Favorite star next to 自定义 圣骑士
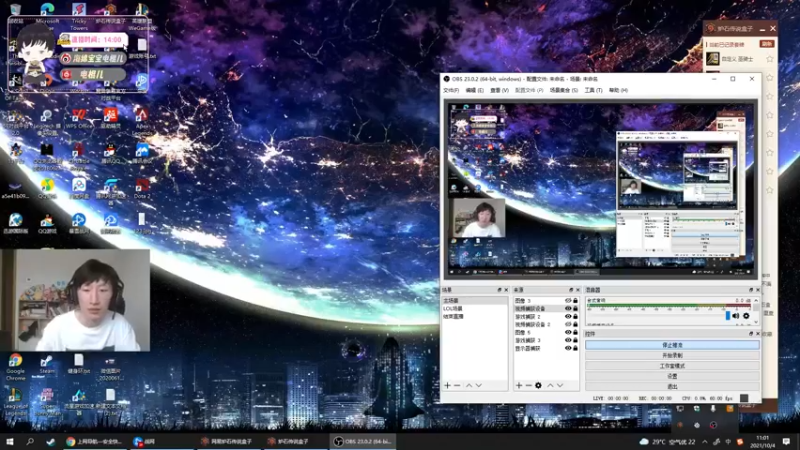The width and height of the screenshot is (800, 450). point(769,59)
